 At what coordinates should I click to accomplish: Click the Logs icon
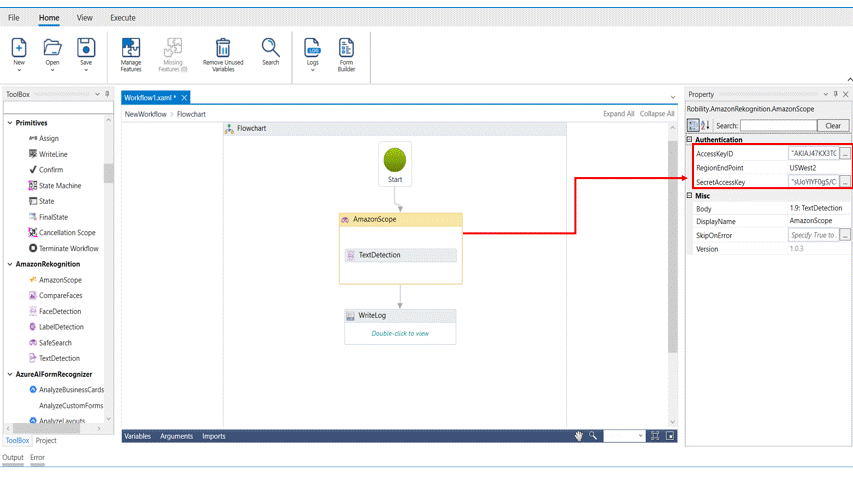(313, 47)
